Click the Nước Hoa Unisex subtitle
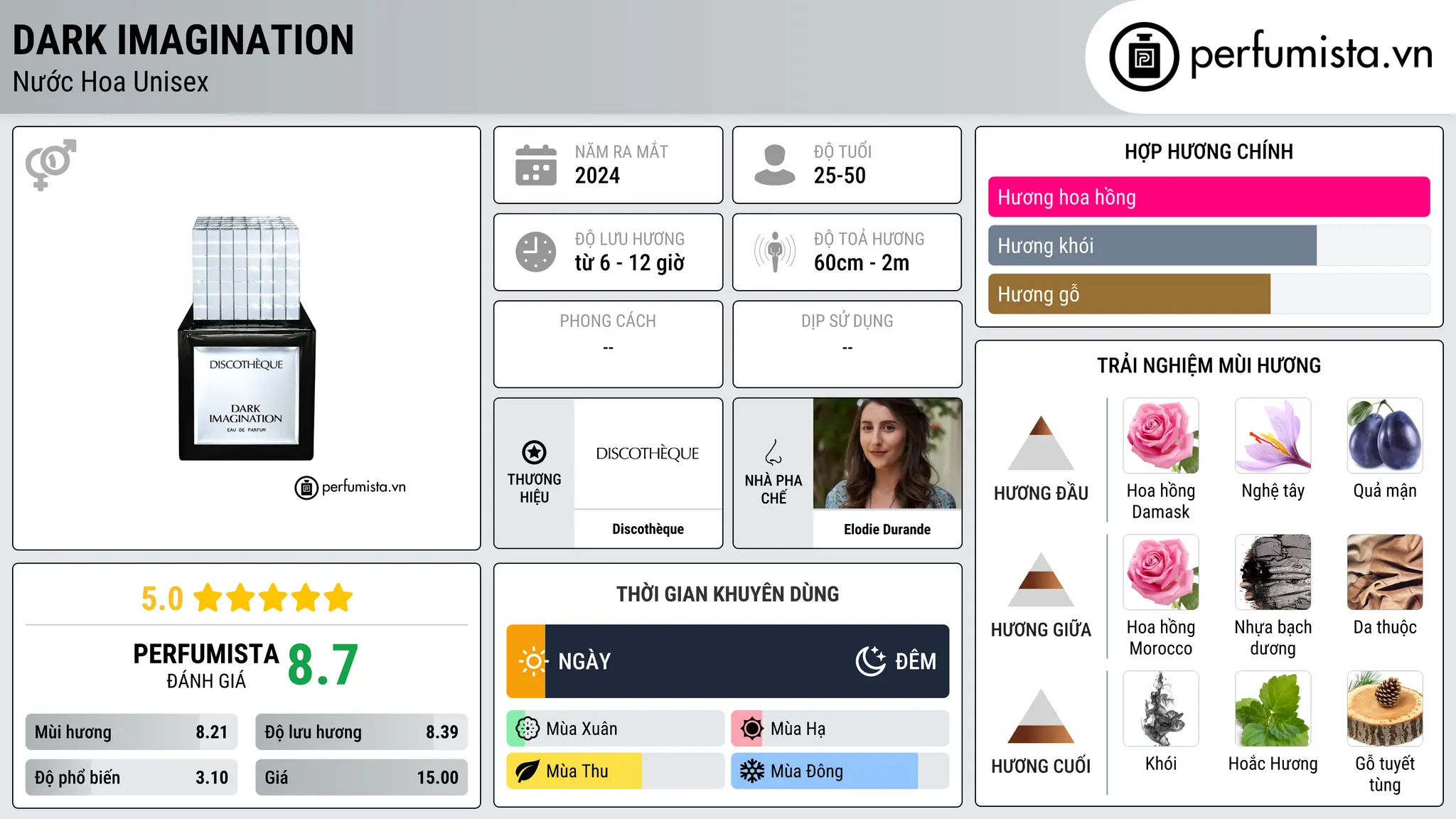 tap(111, 82)
